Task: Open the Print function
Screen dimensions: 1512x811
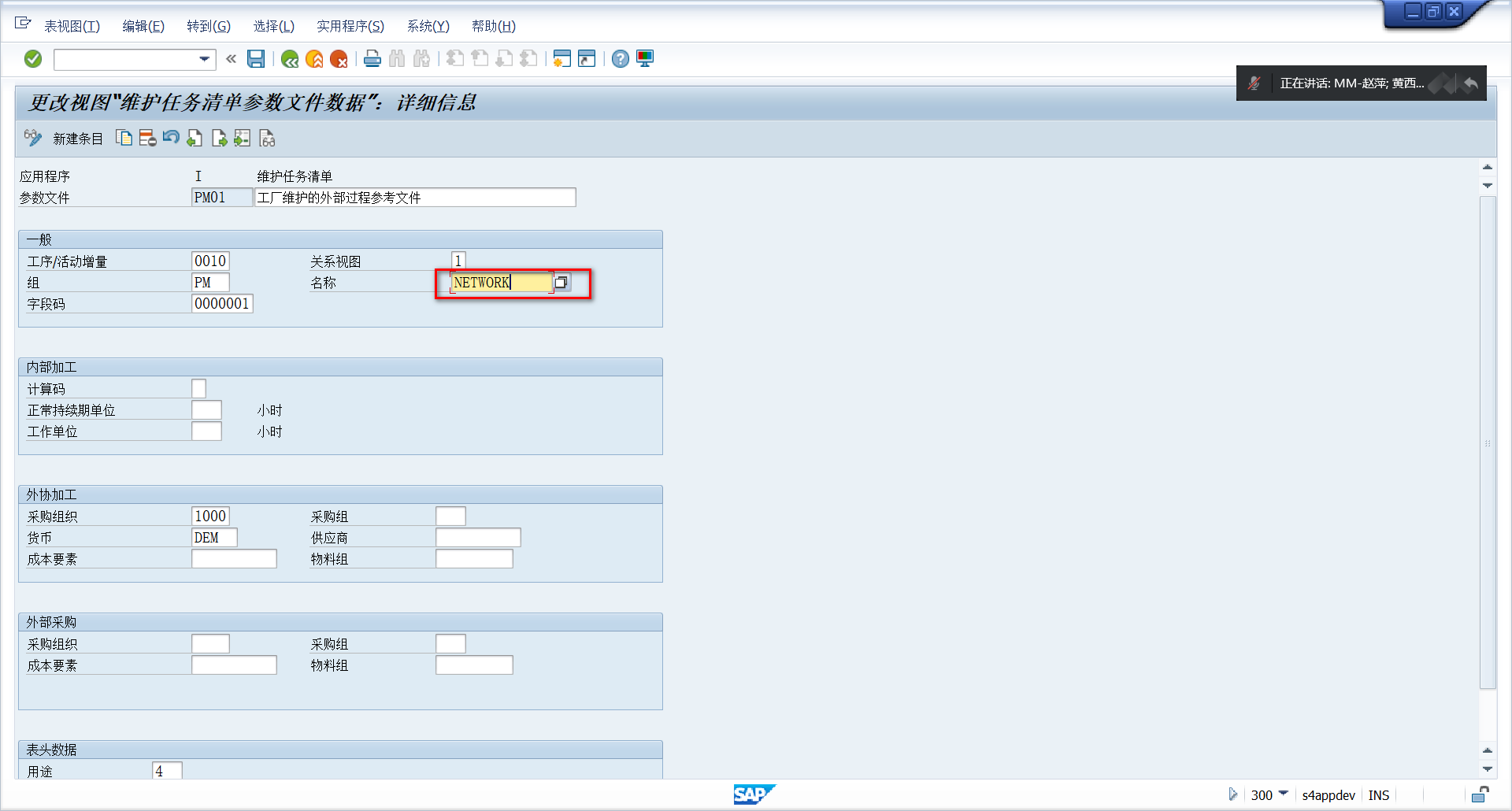Action: [372, 58]
